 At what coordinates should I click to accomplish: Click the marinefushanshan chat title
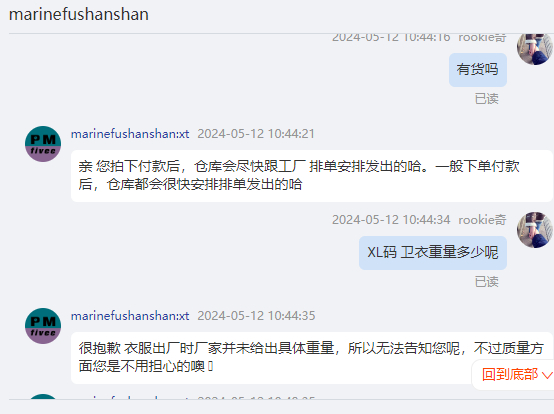[x=79, y=14]
